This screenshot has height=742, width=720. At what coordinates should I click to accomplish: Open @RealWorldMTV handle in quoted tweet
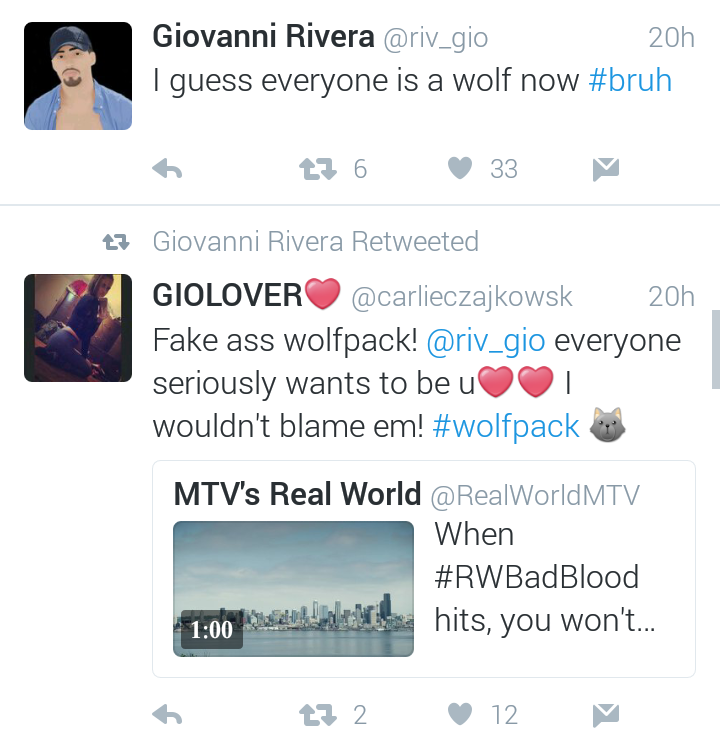tap(535, 495)
